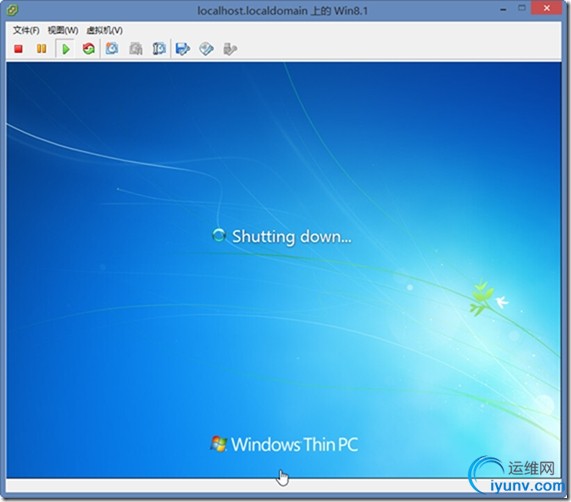Click the orange Suspend VM button
Viewport: 571px width, 502px height.
pos(42,49)
